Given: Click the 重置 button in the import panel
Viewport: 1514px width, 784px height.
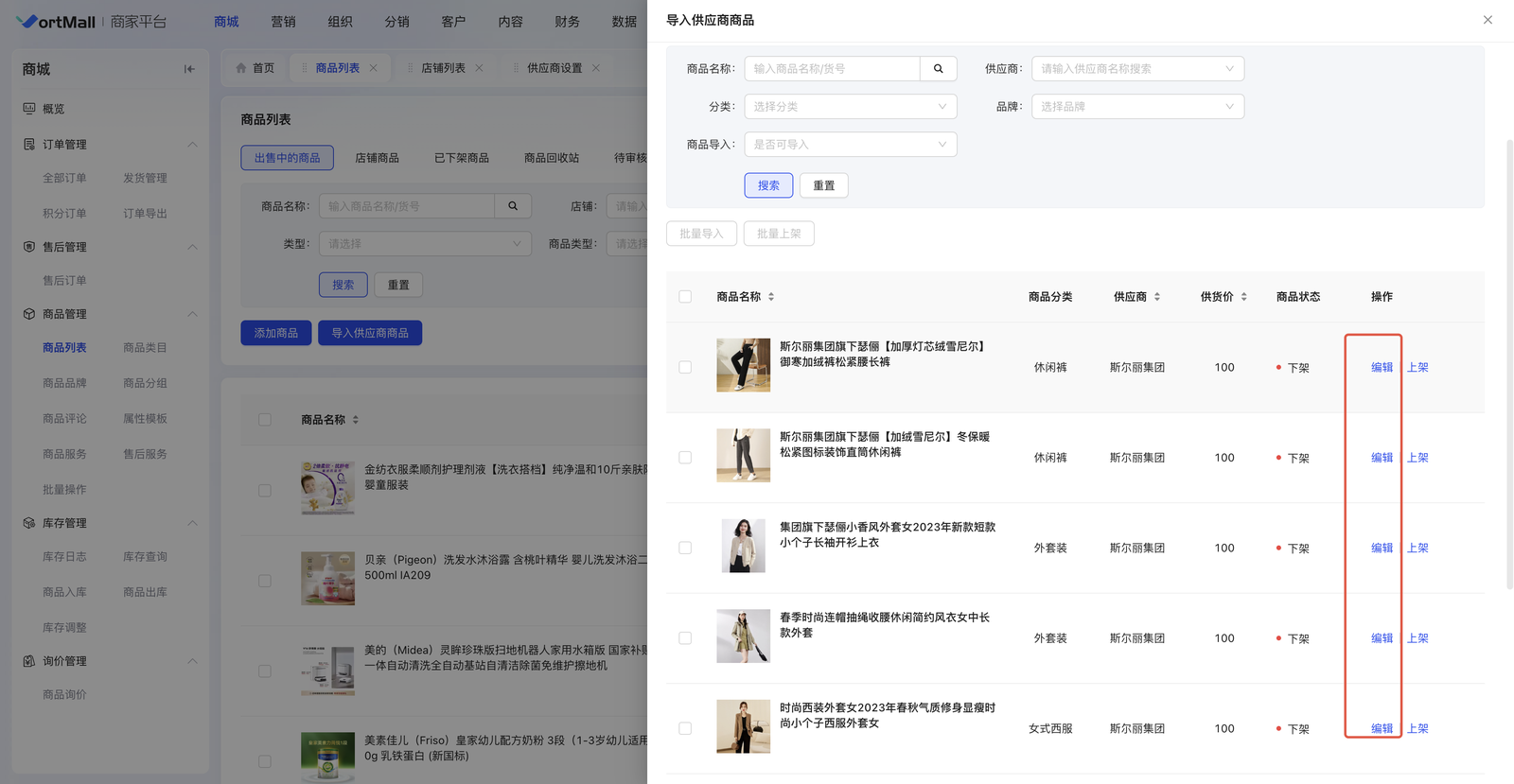Looking at the screenshot, I should tap(823, 185).
